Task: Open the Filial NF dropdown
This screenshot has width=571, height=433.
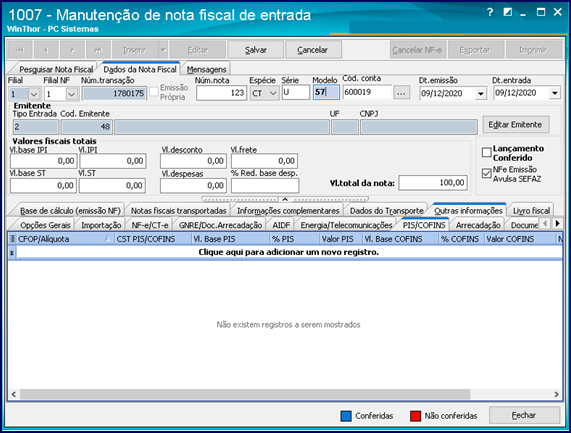Action: coord(72,94)
